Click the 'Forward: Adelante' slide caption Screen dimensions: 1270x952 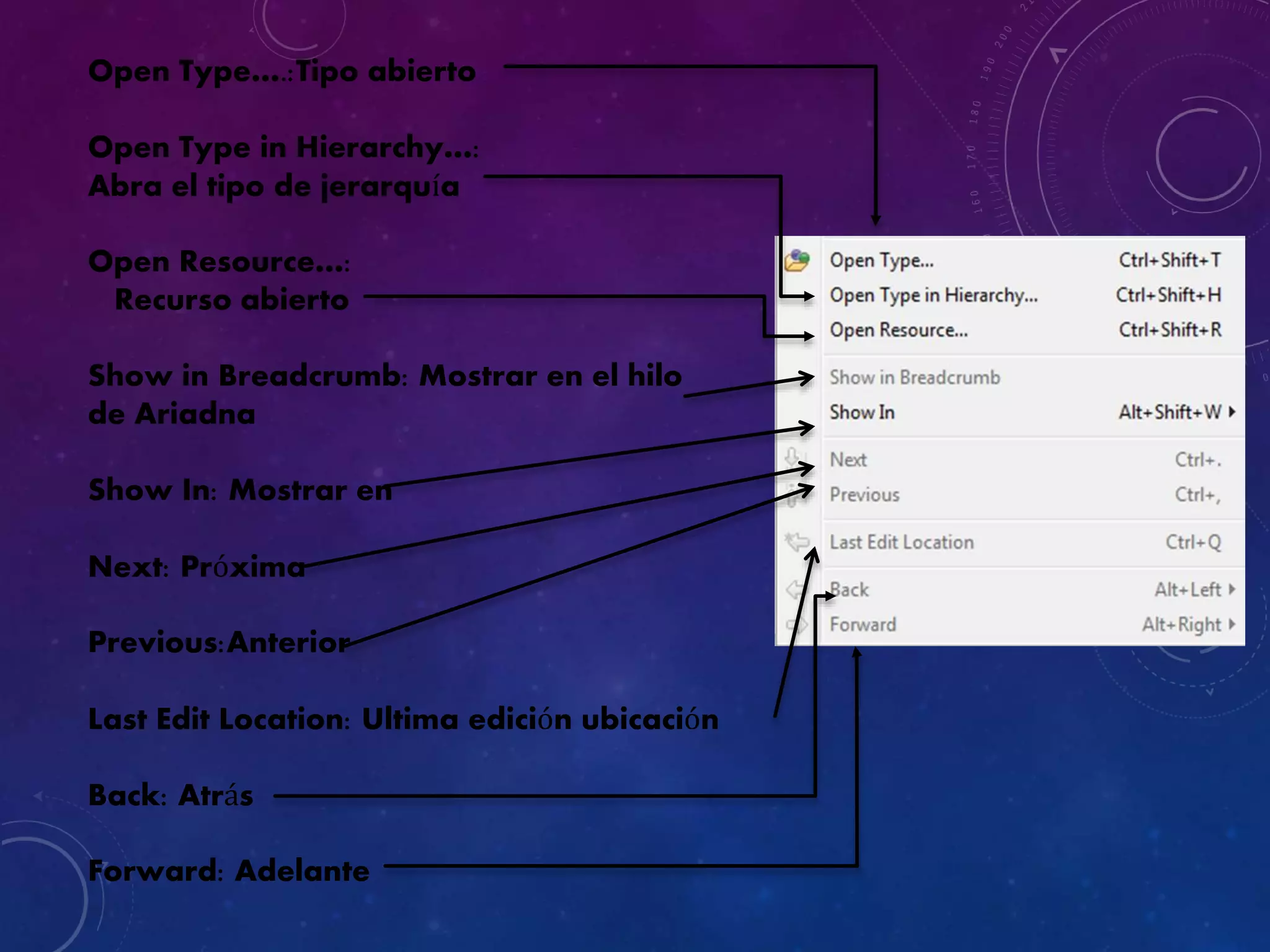click(229, 871)
